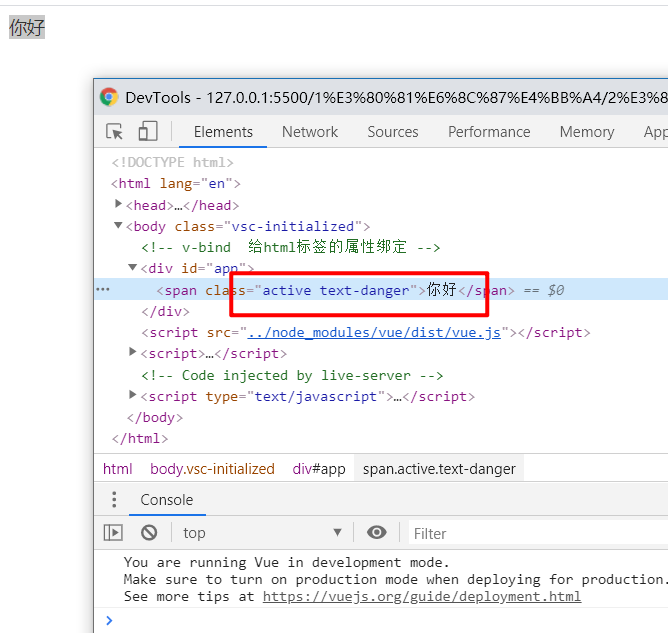Show the console sidebar icon
Viewport: 668px width, 633px height.
(x=113, y=532)
